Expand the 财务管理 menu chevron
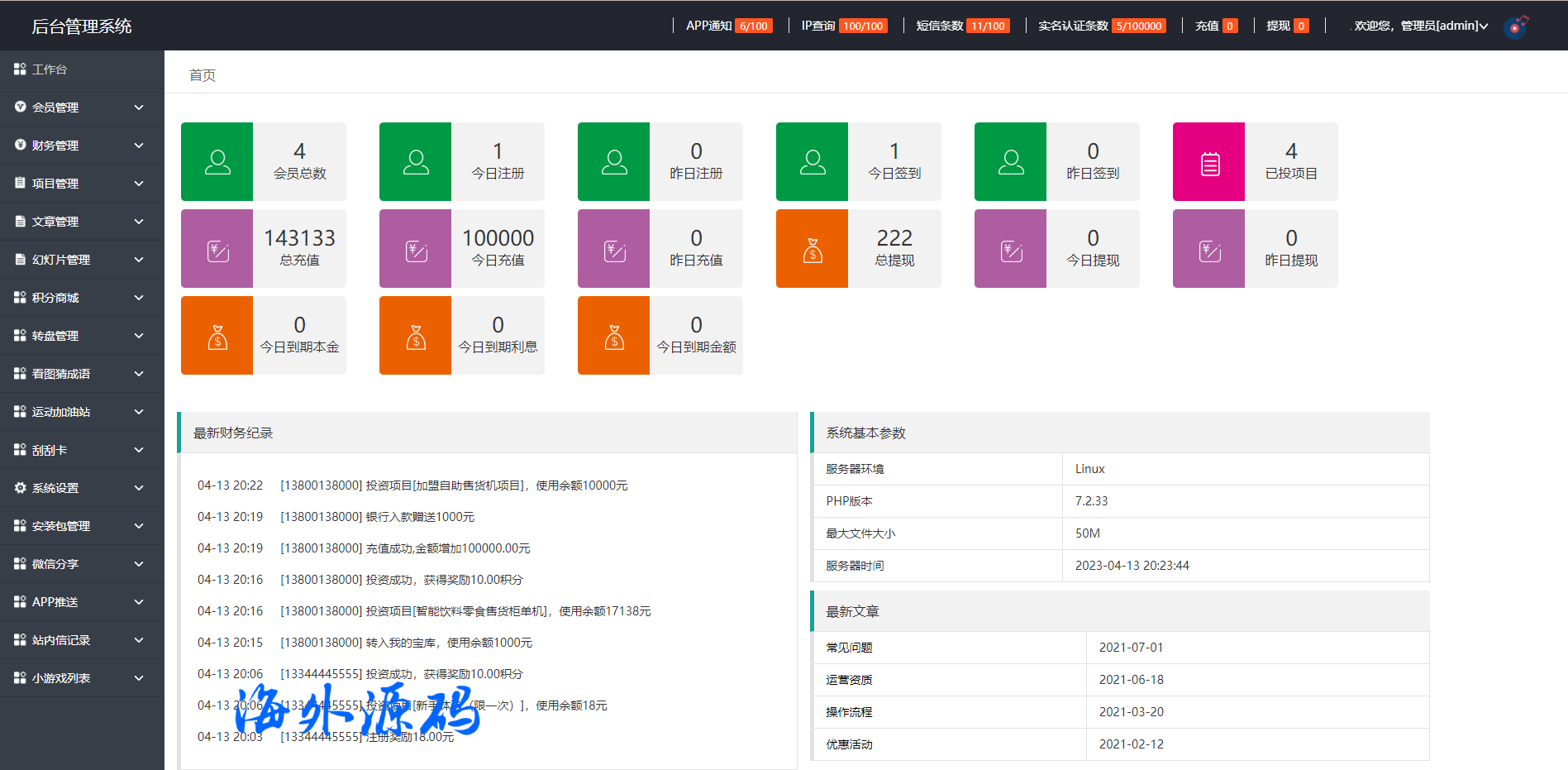The width and height of the screenshot is (1568, 770). point(139,146)
